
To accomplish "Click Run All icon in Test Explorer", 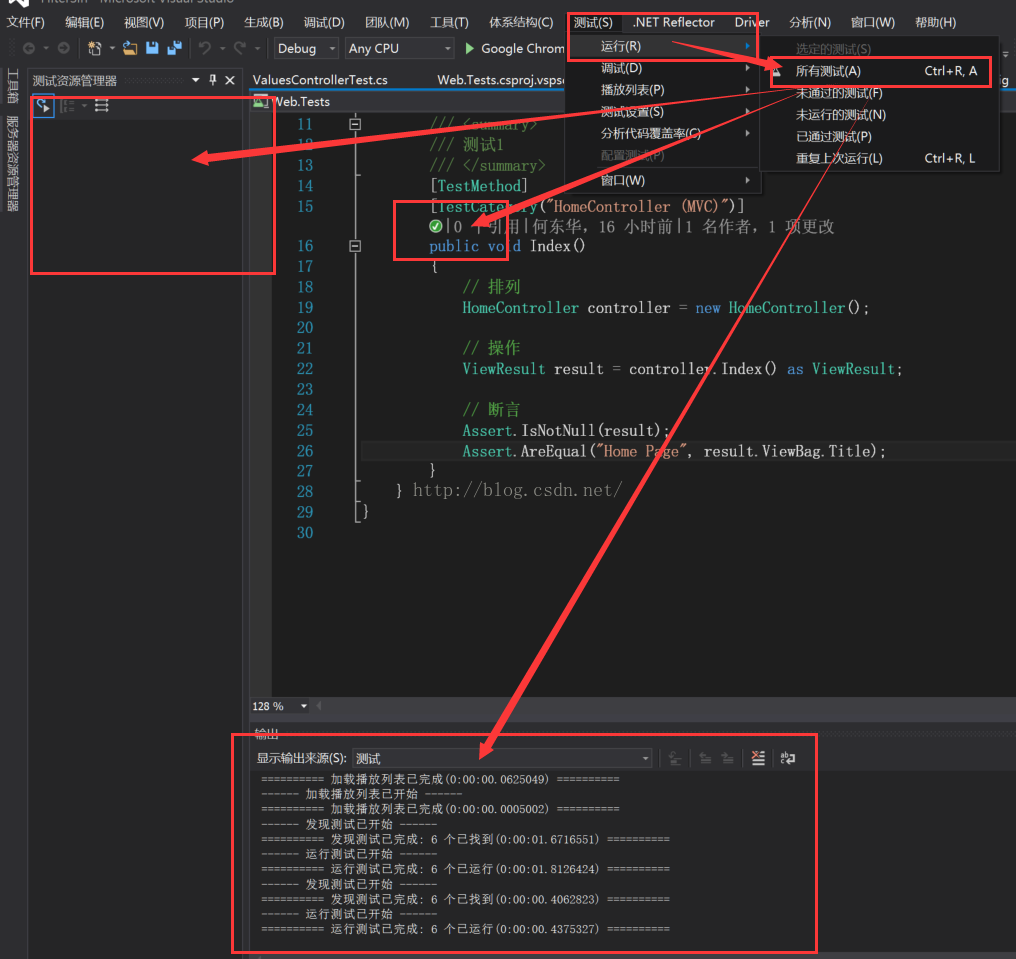I will tap(43, 106).
